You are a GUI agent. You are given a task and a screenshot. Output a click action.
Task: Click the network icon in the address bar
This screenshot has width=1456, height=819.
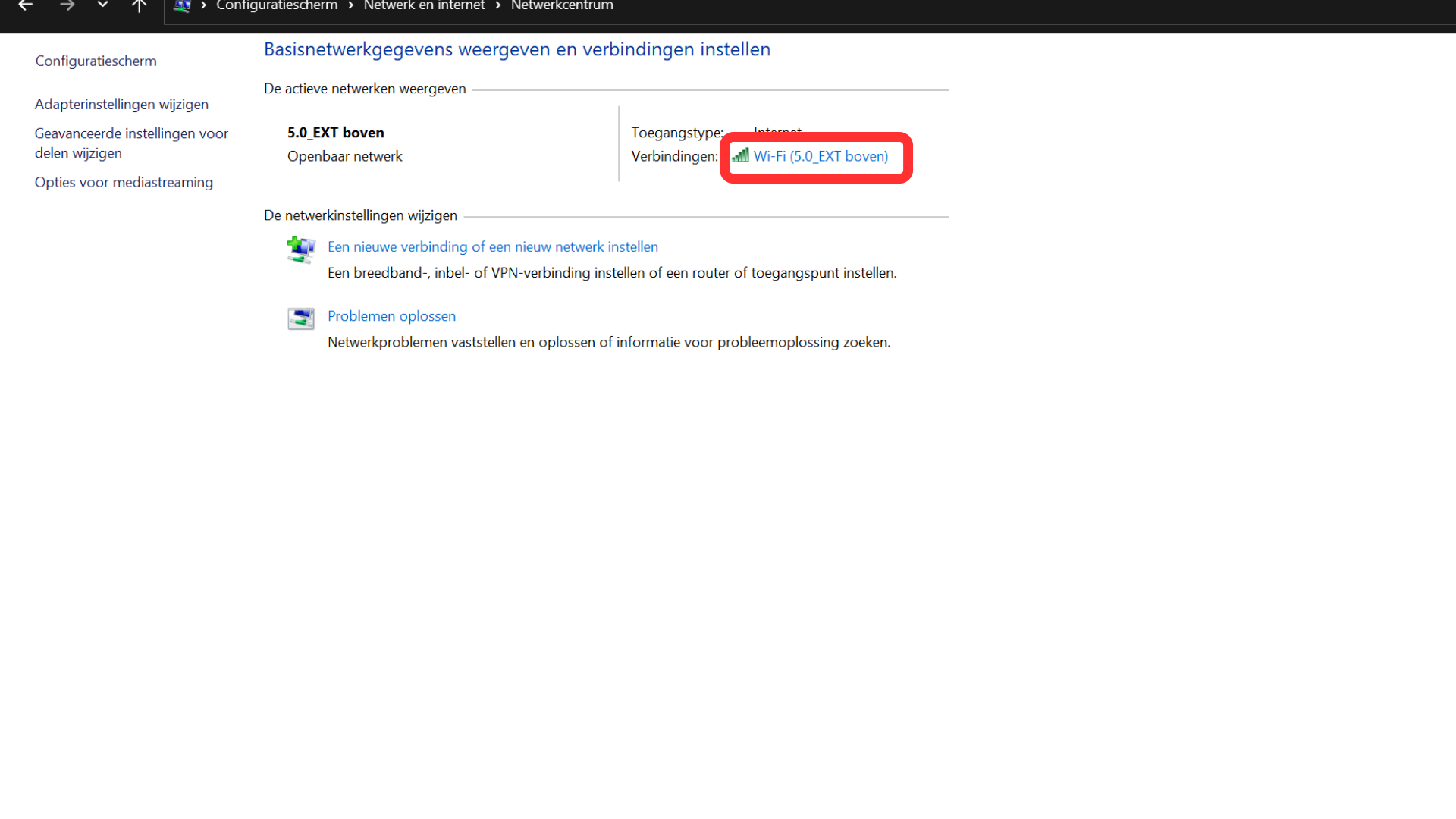point(182,6)
